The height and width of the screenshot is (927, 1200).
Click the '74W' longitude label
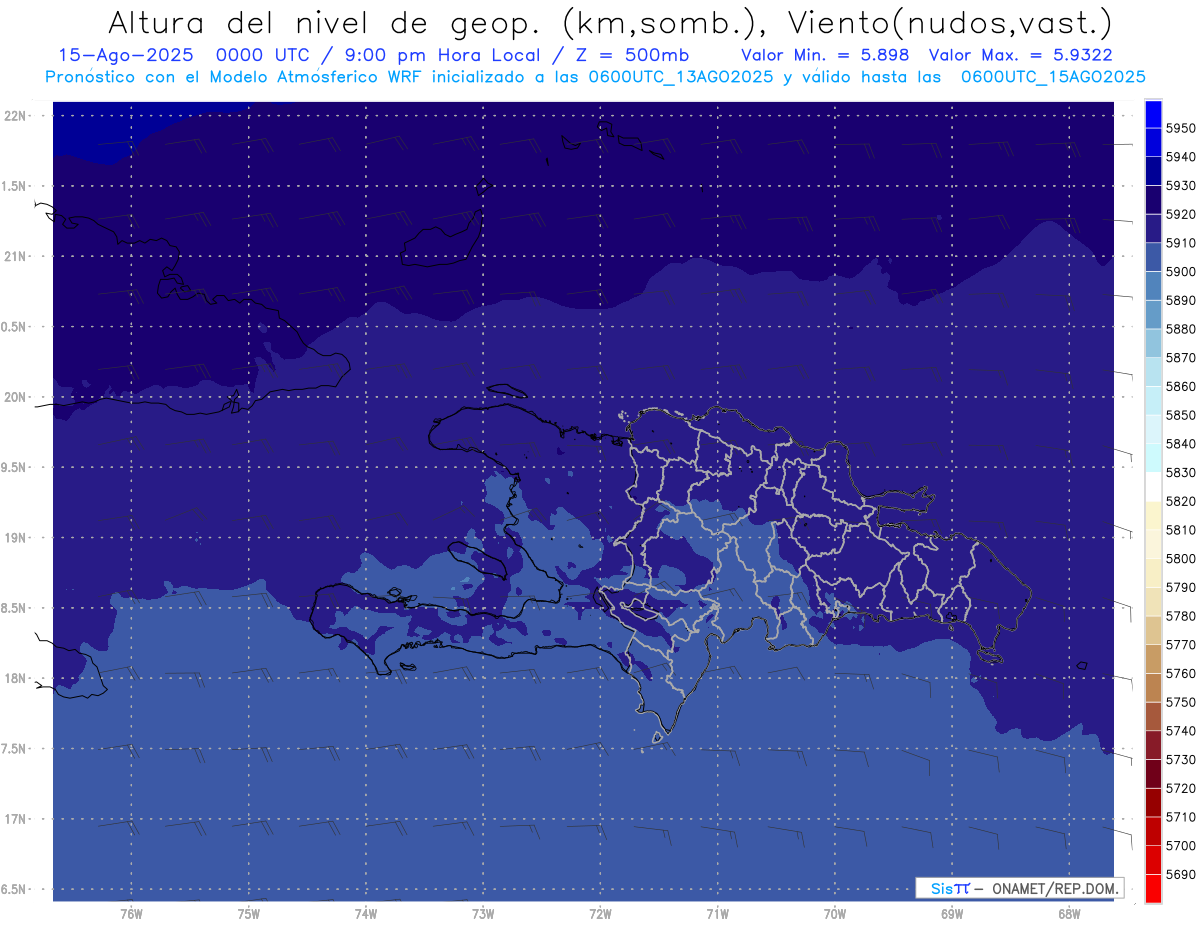click(366, 913)
